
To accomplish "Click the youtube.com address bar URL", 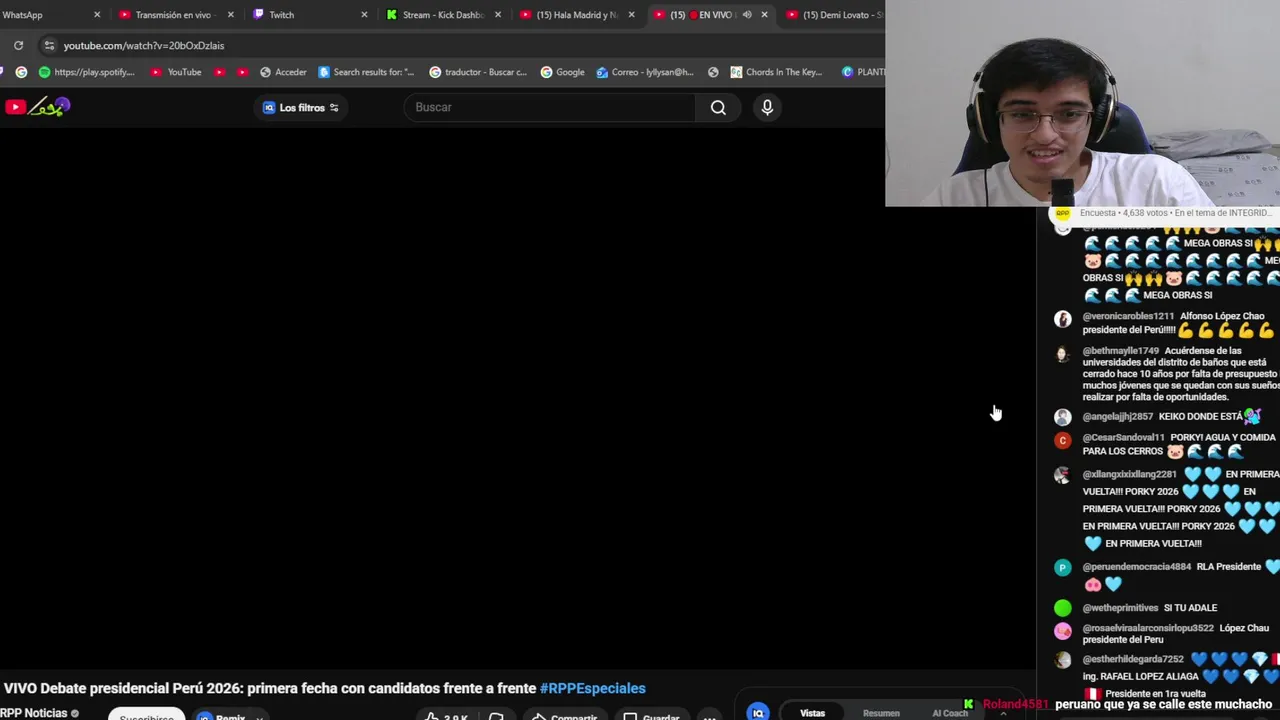I will coord(144,45).
